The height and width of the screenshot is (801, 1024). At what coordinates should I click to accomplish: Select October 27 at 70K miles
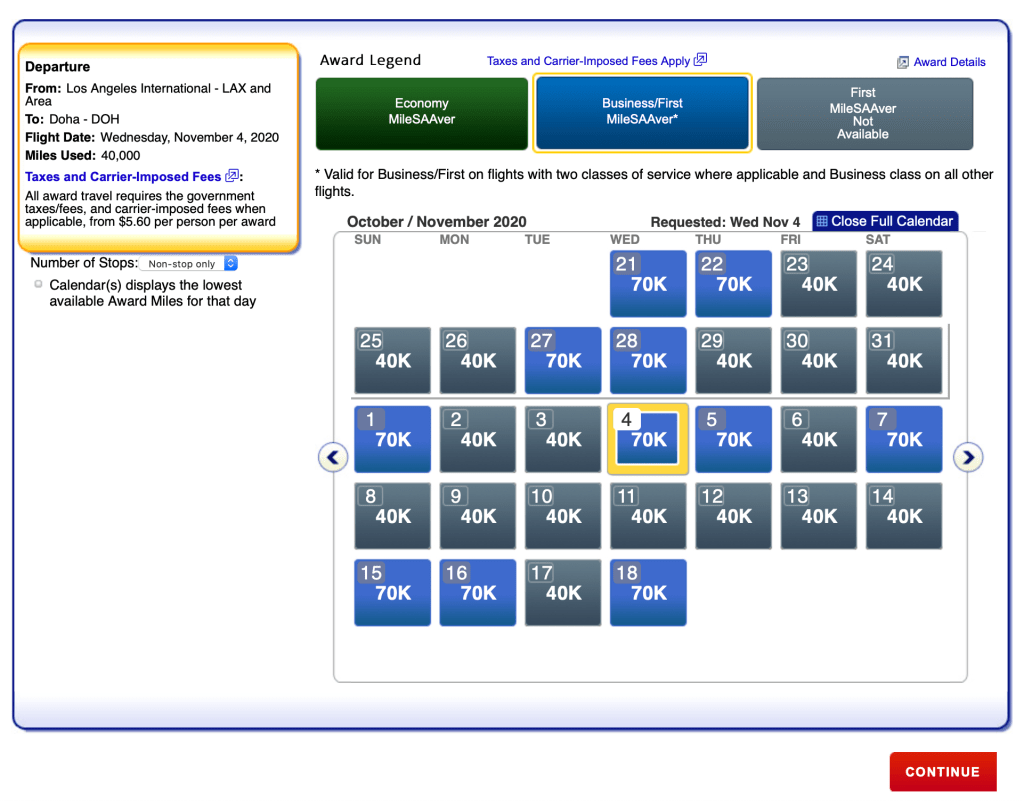563,361
